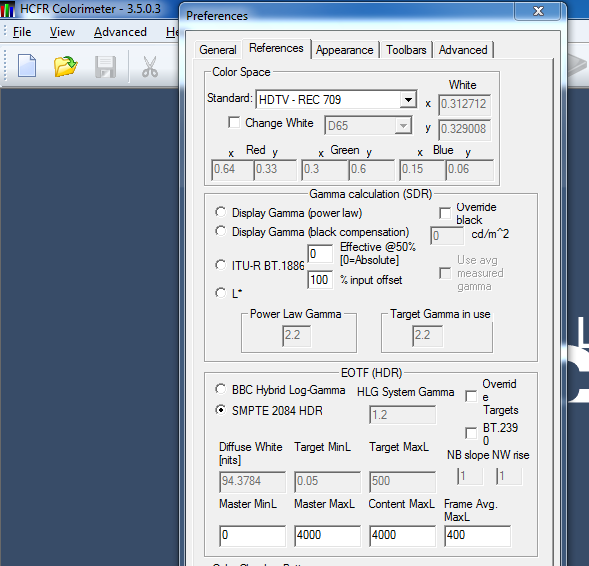Viewport: 589px width, 566px height.
Task: Click the Master MinL input field
Action: [x=252, y=536]
